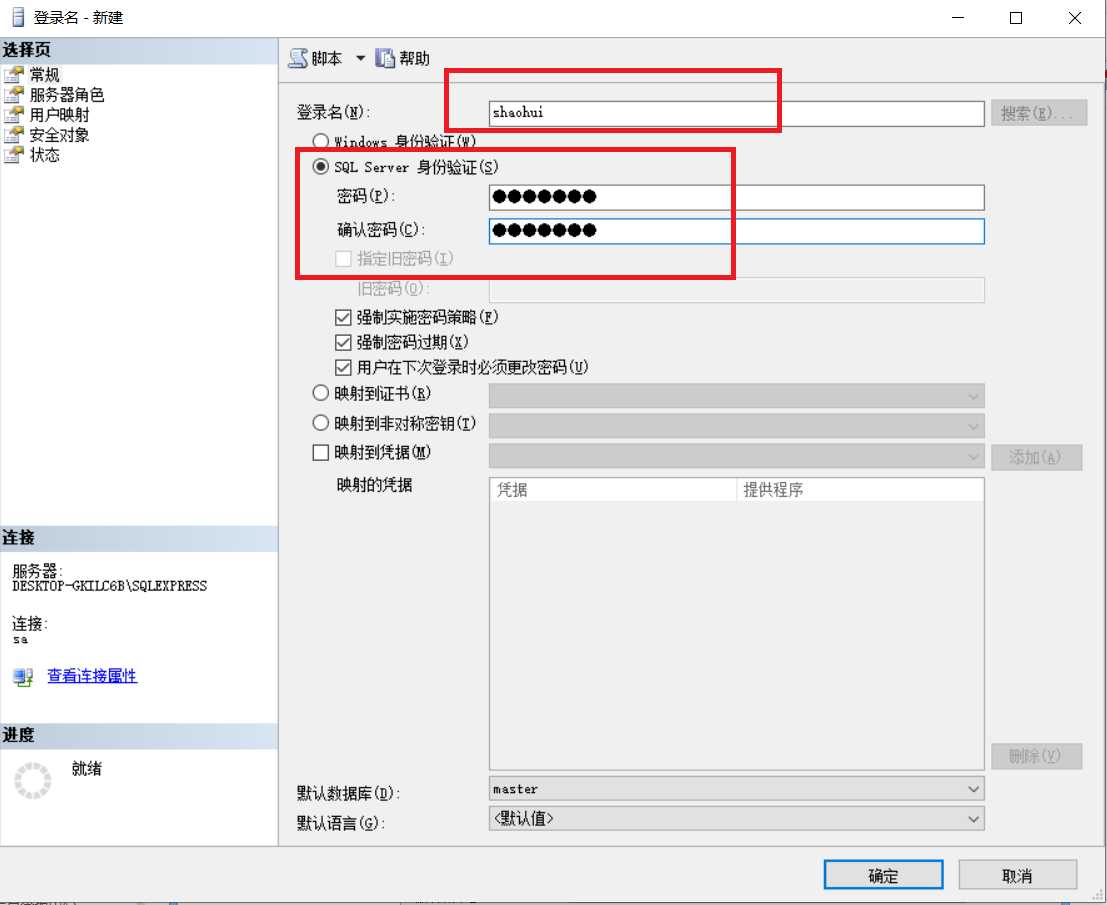1107x905 pixels.
Task: Toggle 指定旧密码 checkbox
Action: point(343,258)
